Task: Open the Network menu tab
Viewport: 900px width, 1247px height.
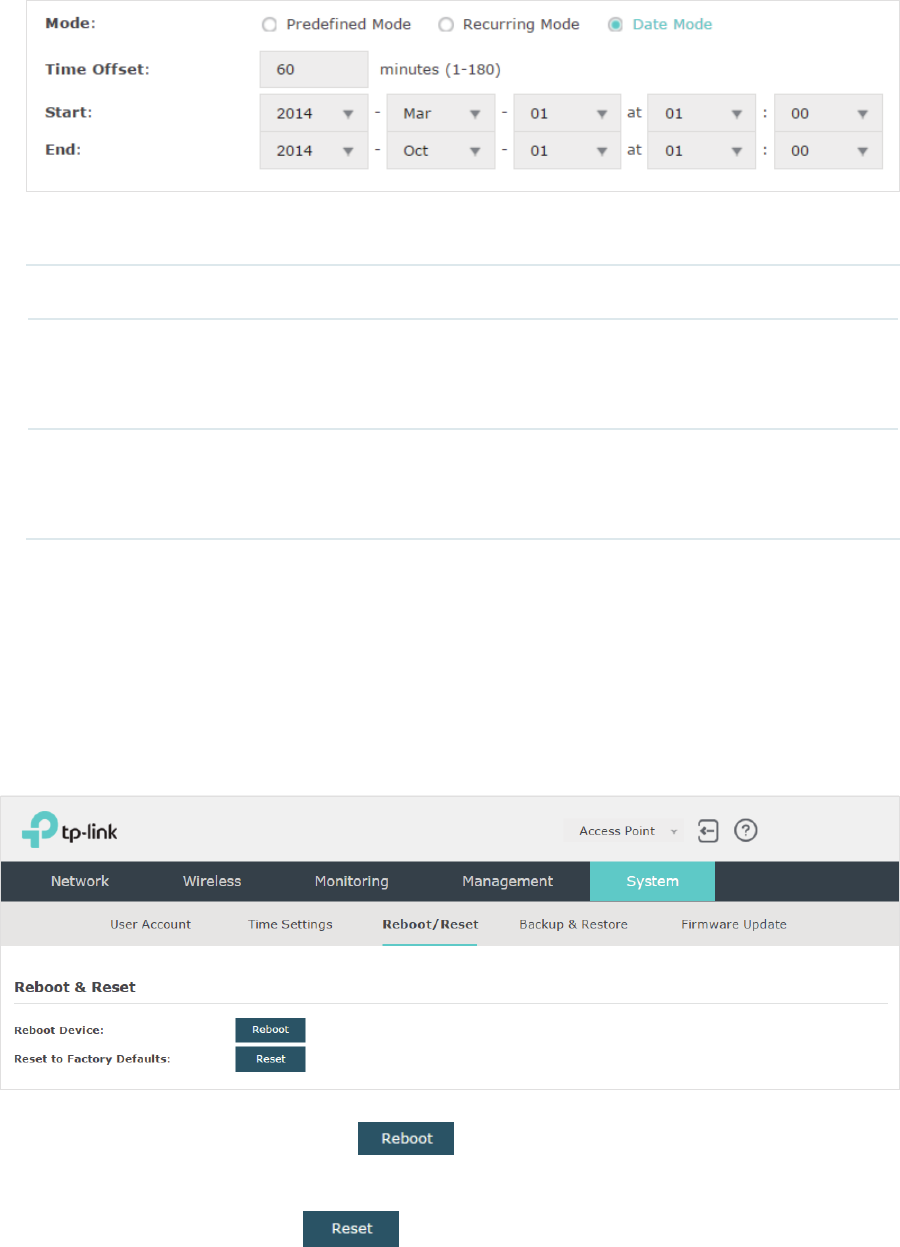Action: (x=80, y=881)
